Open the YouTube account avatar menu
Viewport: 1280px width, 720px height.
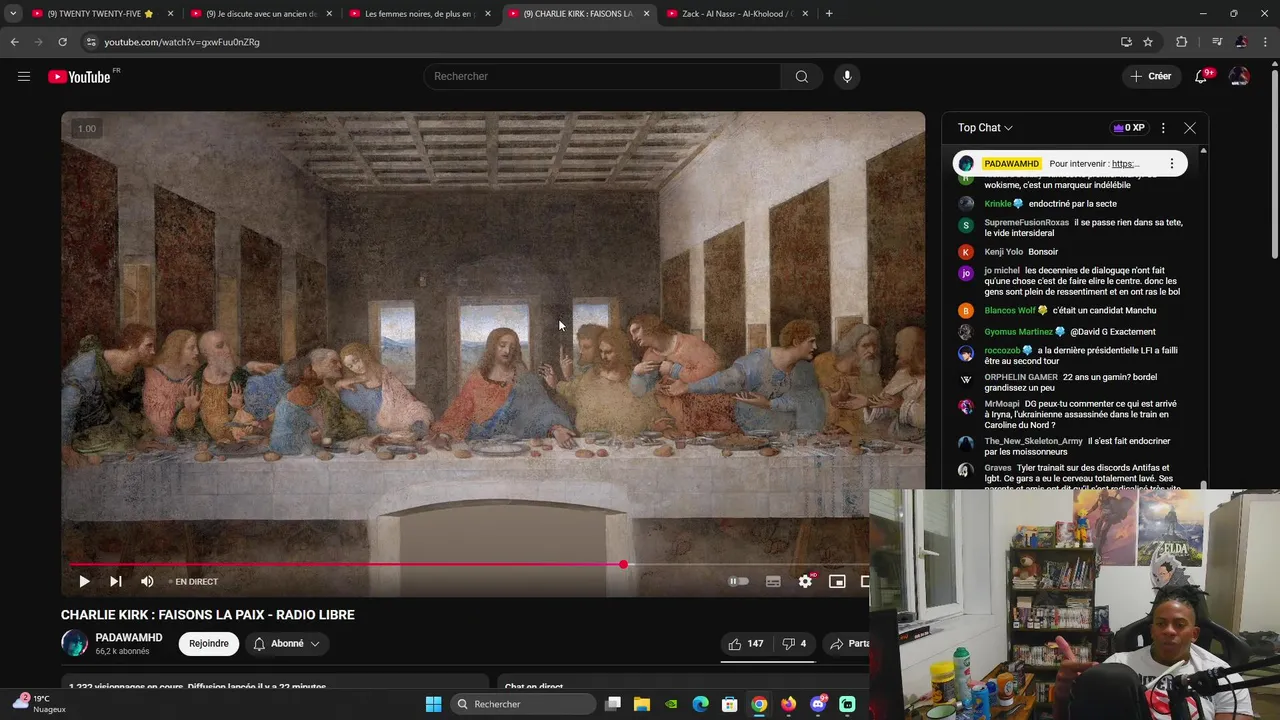[1239, 76]
